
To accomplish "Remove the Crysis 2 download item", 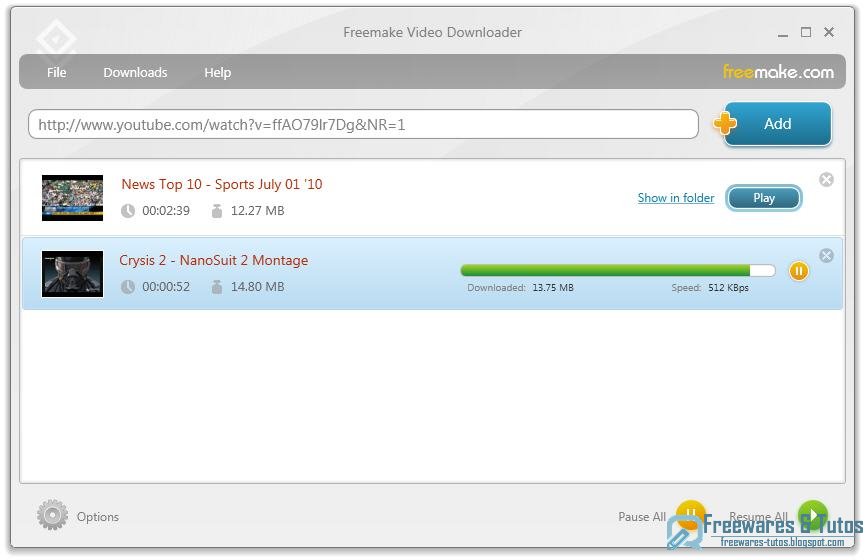I will click(826, 255).
